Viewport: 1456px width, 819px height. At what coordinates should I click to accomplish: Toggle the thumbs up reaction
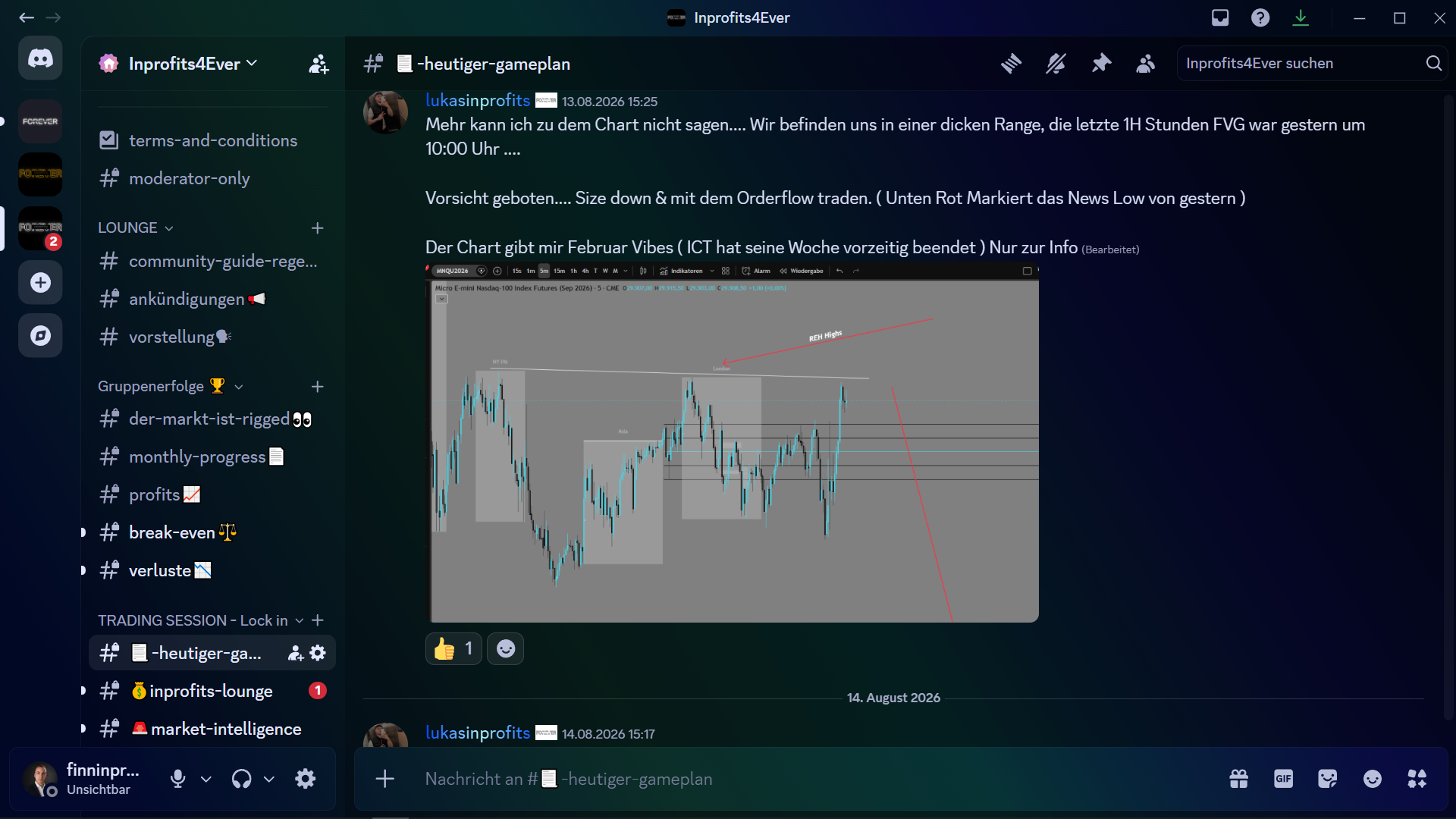point(453,649)
